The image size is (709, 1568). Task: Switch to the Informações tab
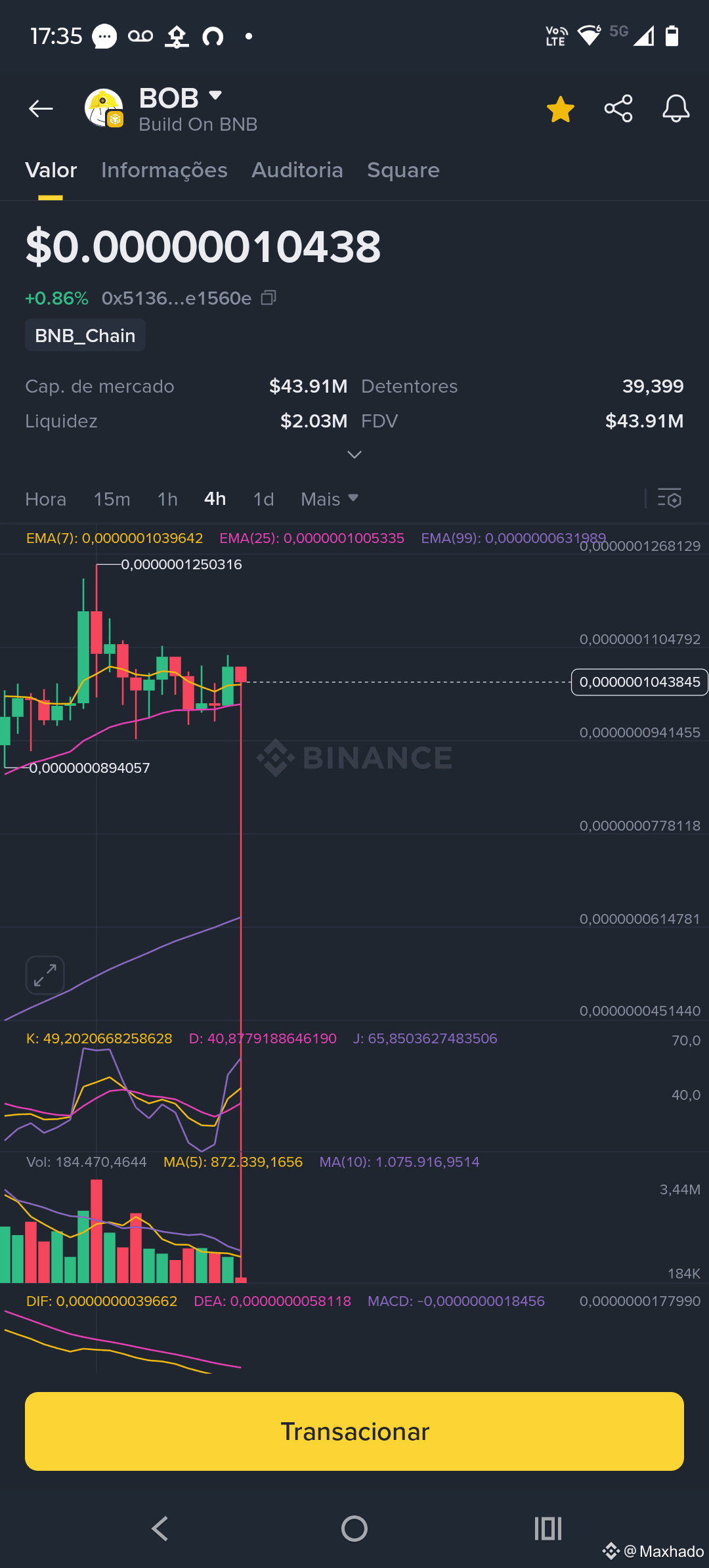click(x=164, y=170)
